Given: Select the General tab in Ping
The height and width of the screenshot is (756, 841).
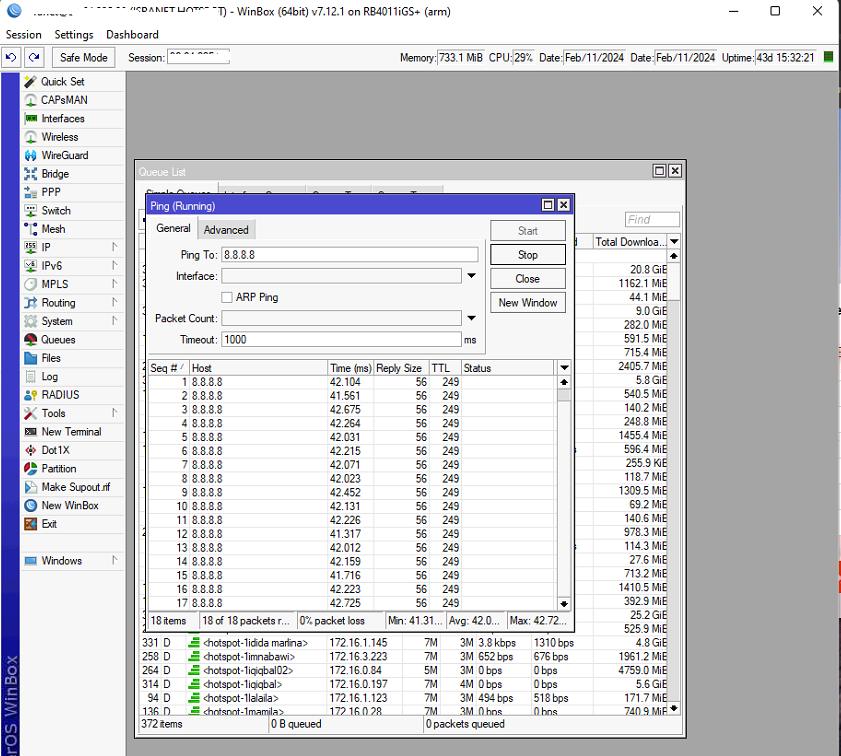Looking at the screenshot, I should click(x=173, y=228).
